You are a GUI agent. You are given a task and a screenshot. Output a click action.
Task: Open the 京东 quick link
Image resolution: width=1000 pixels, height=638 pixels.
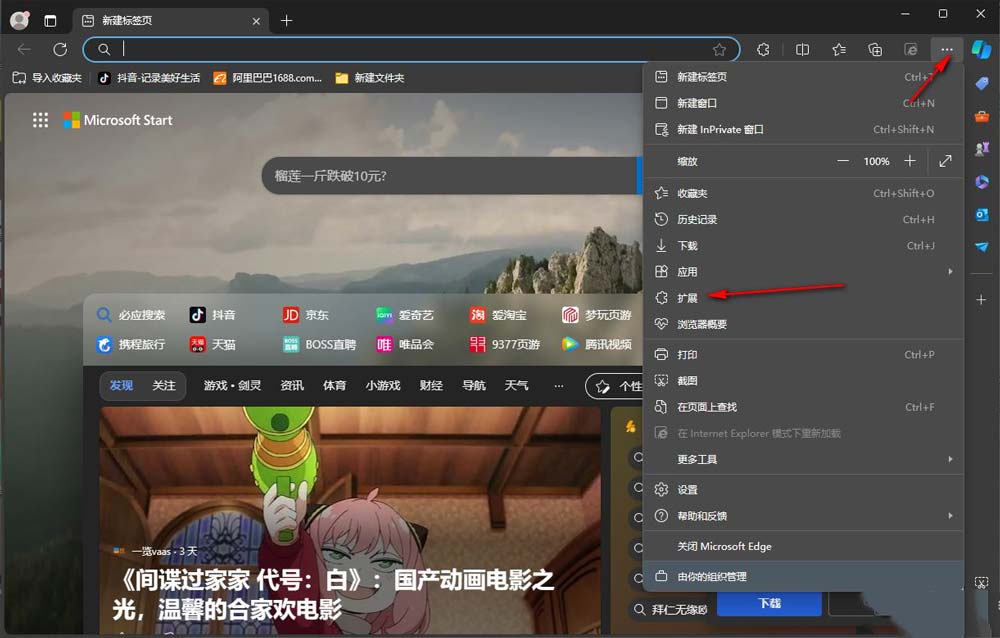(x=306, y=315)
